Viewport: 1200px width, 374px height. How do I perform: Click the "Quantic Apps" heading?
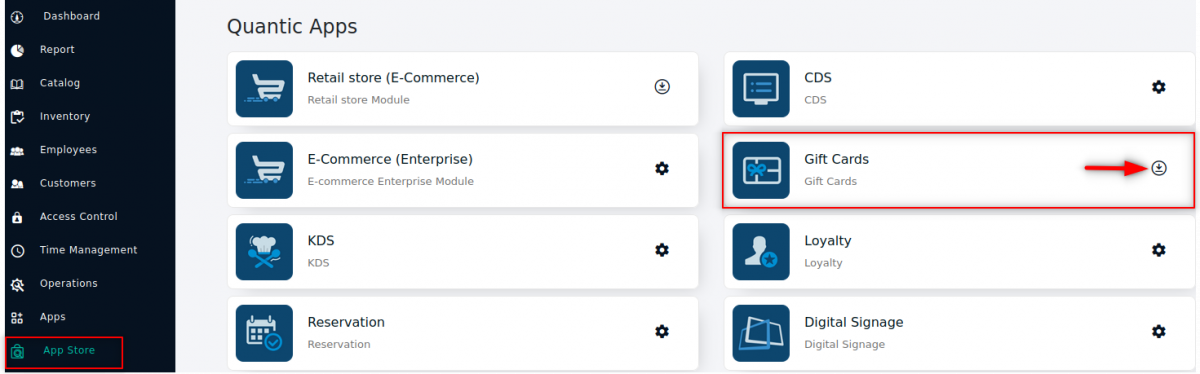pyautogui.click(x=292, y=27)
